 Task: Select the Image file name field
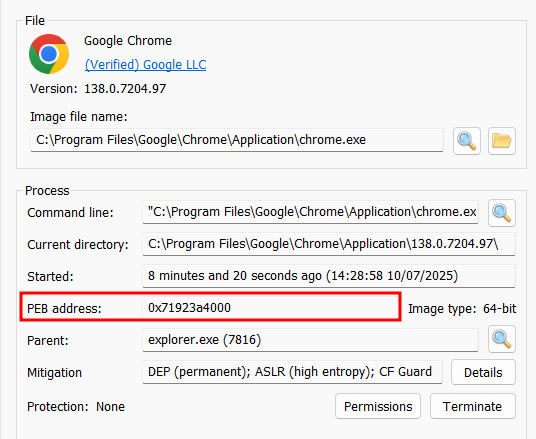pyautogui.click(x=237, y=140)
